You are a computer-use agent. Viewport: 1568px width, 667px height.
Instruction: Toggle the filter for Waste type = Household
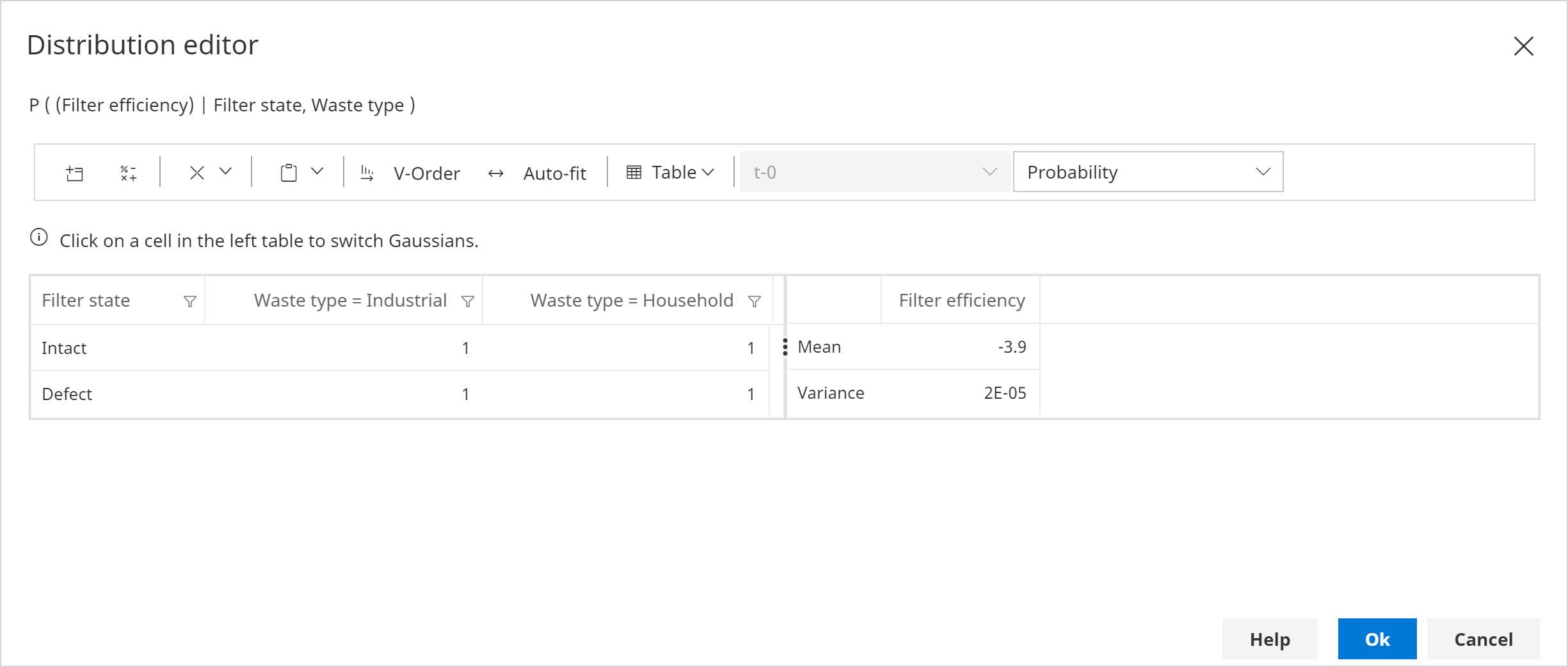755,301
